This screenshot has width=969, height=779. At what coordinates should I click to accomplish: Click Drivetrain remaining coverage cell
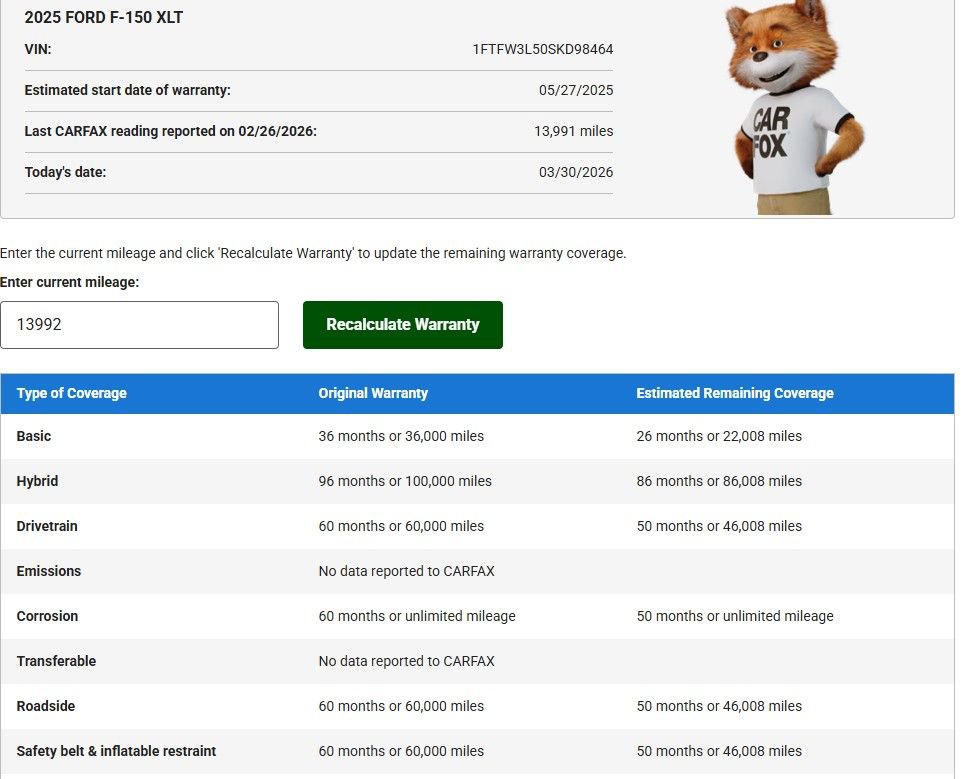click(x=719, y=526)
